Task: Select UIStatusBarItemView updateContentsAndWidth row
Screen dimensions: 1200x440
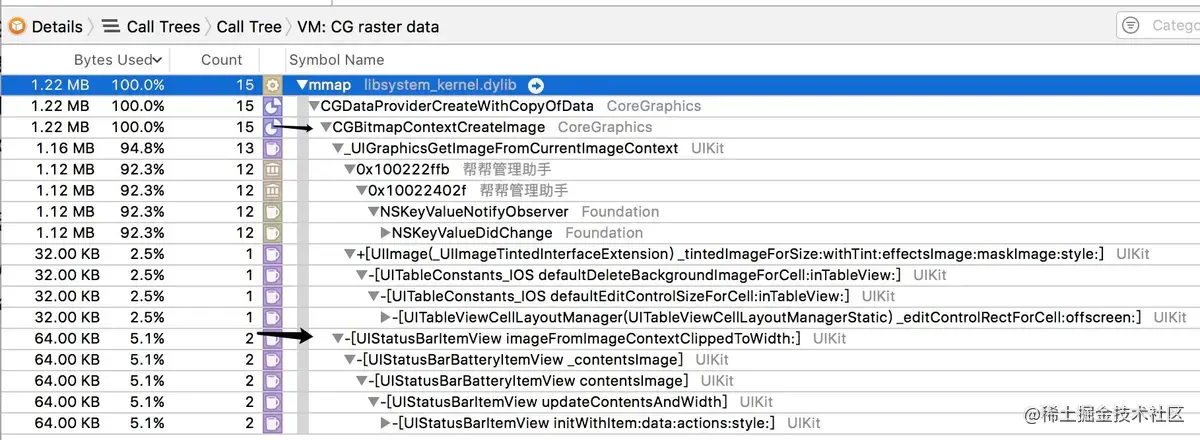Action: (600, 402)
